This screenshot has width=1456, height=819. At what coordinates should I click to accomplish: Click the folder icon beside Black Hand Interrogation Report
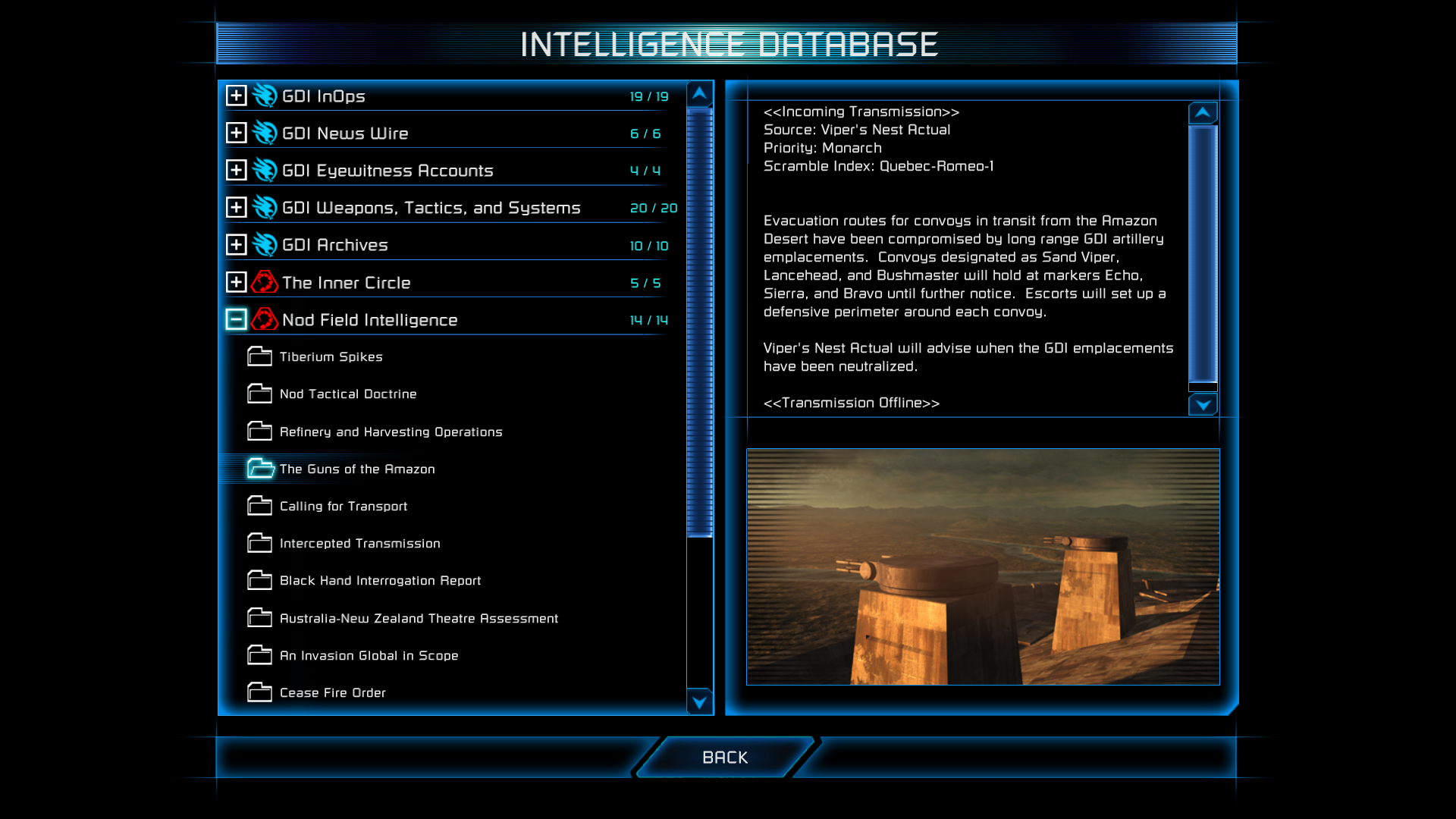[259, 580]
